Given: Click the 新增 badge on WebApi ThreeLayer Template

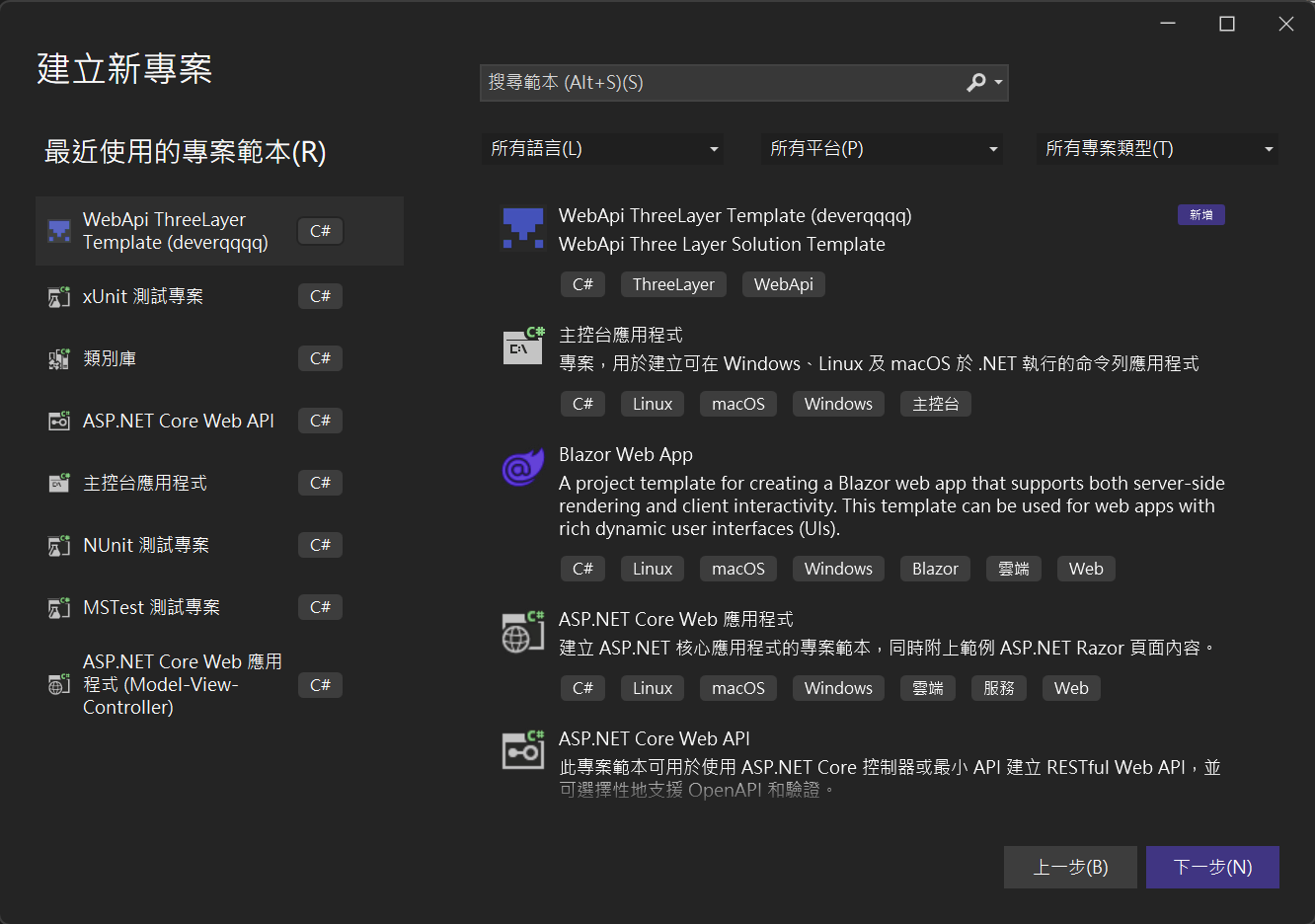Looking at the screenshot, I should 1201,215.
